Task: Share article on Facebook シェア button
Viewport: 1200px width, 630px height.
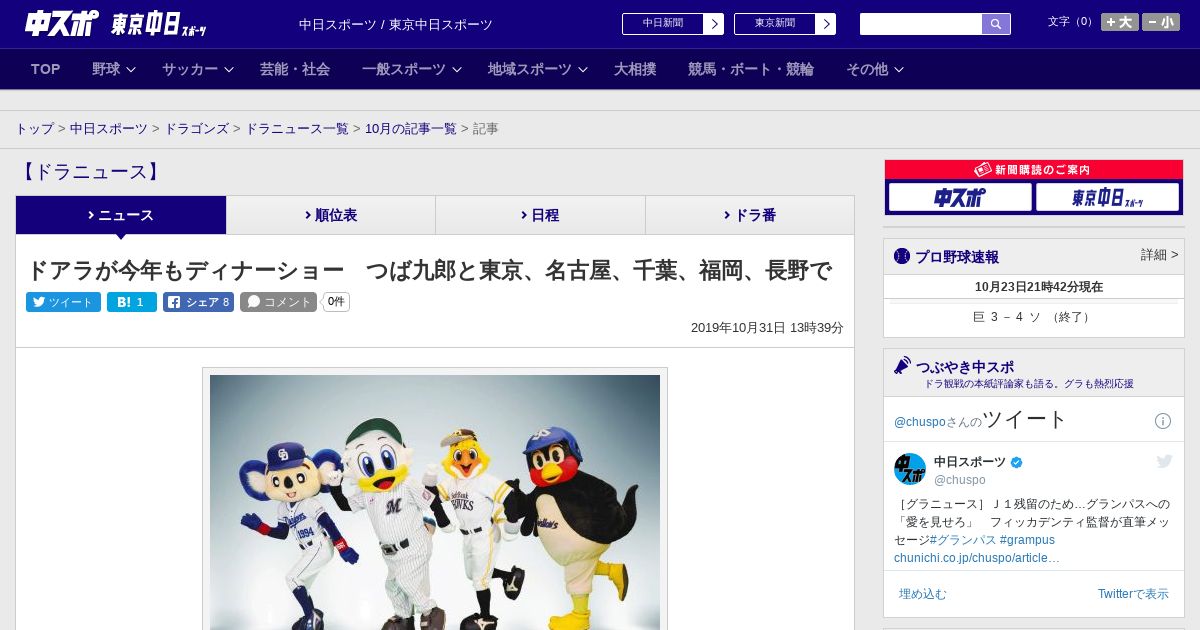Action: click(x=198, y=302)
